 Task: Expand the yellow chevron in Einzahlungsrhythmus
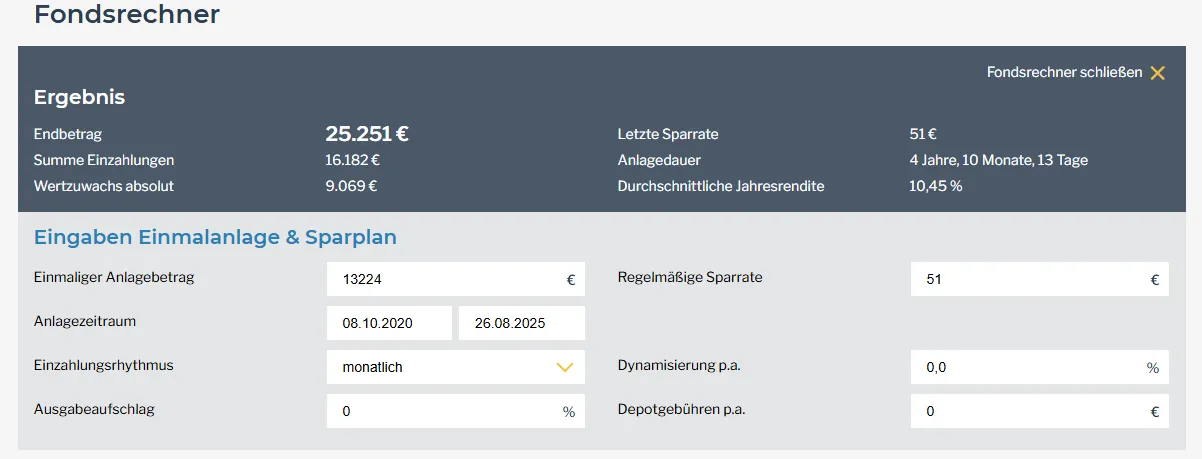565,367
